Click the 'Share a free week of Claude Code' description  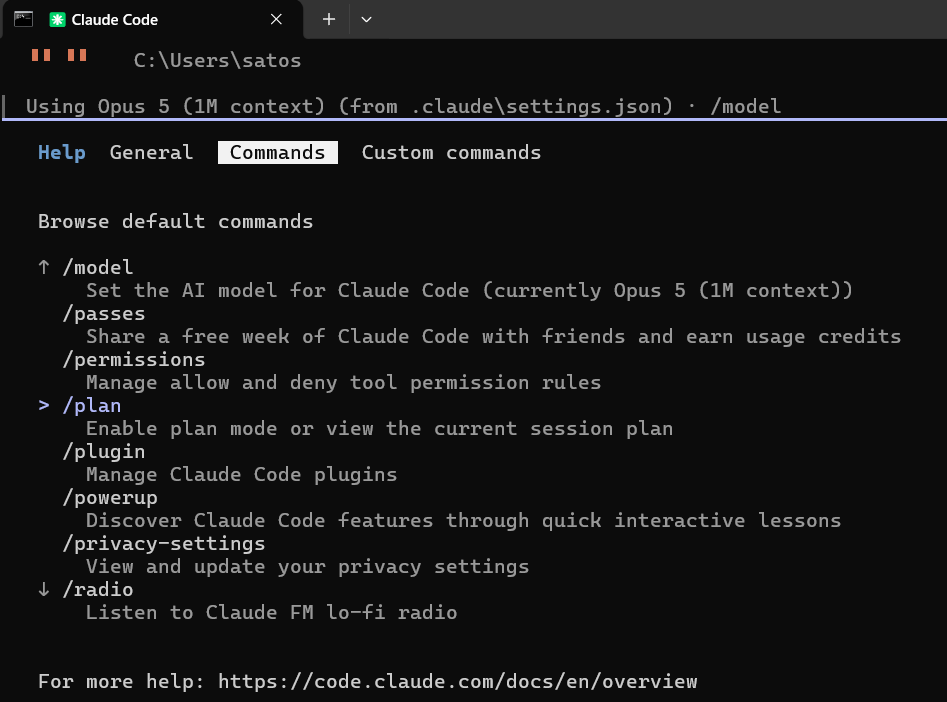click(493, 337)
